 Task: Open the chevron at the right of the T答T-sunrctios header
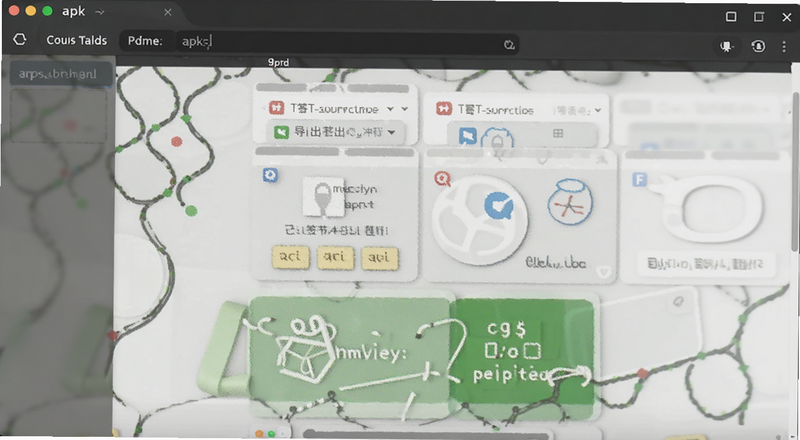click(x=598, y=110)
